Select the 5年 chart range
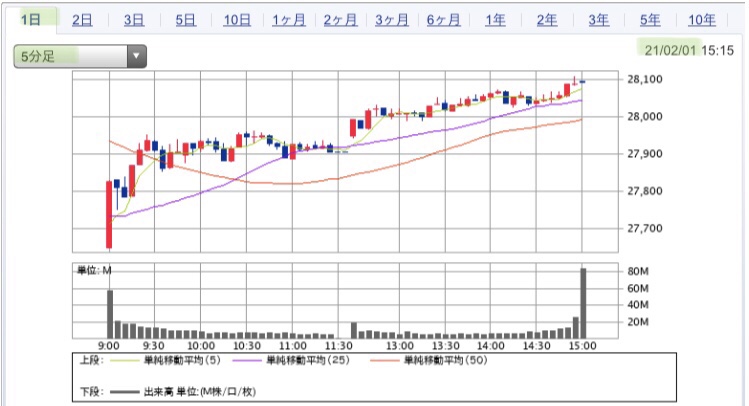 coord(650,20)
